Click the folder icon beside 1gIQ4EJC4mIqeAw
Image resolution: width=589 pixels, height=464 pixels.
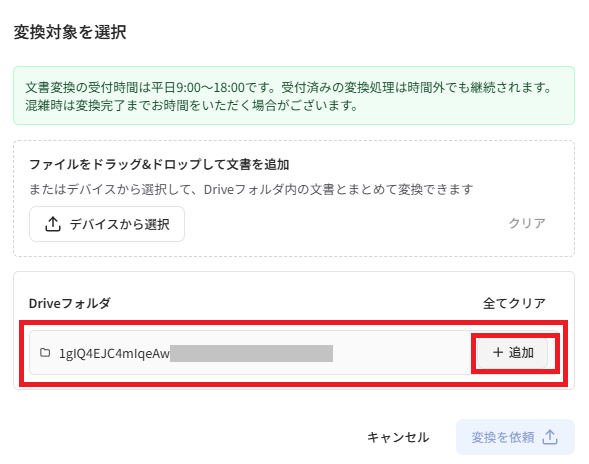tap(45, 352)
